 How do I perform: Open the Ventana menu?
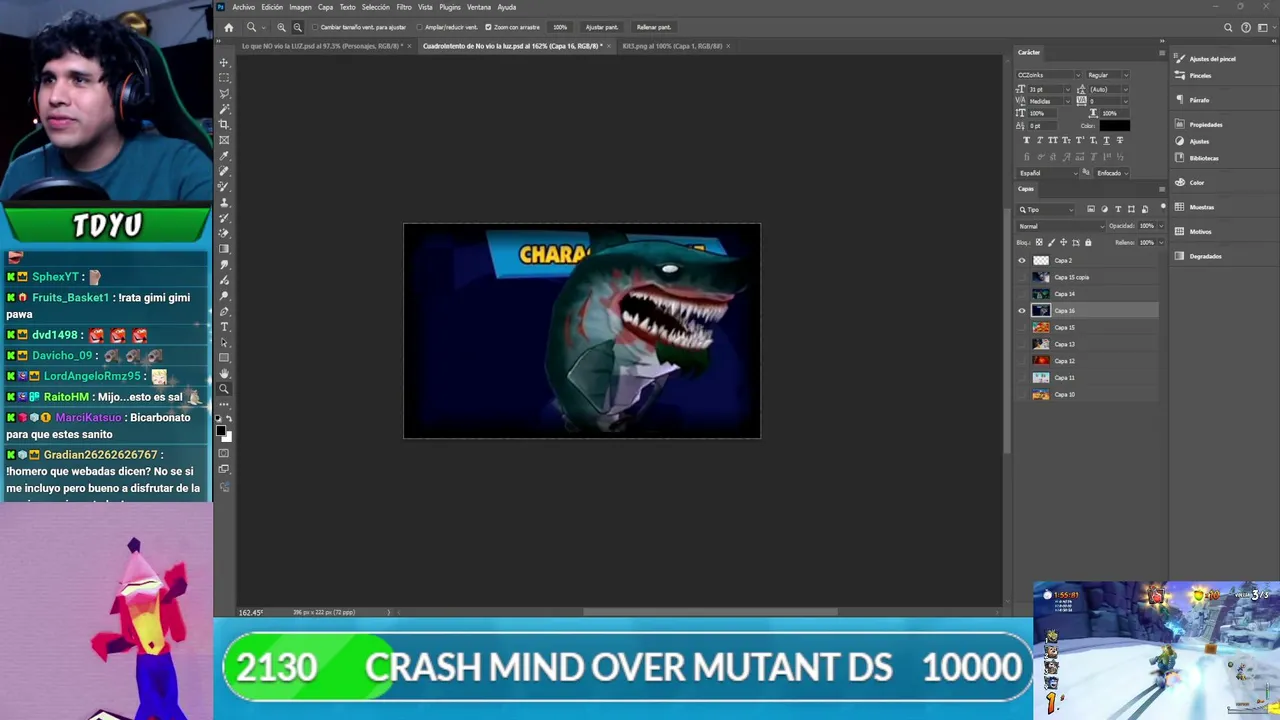(479, 7)
